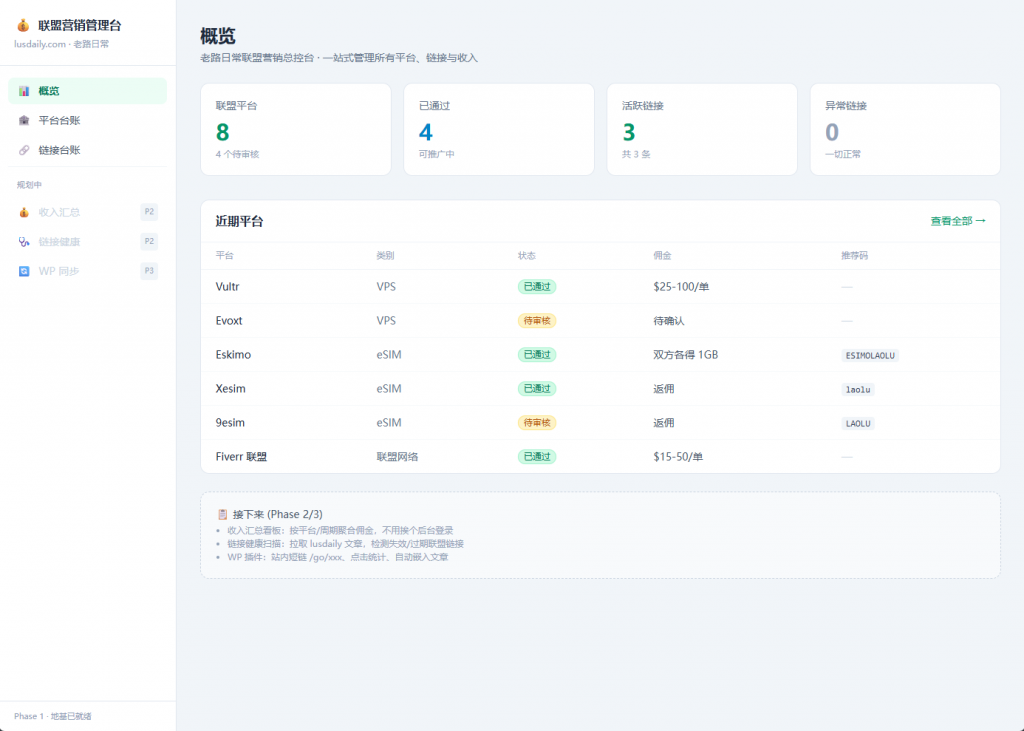The width and height of the screenshot is (1024, 731).
Task: Click the 已通过 badge in Eskimo row
Action: (x=537, y=355)
